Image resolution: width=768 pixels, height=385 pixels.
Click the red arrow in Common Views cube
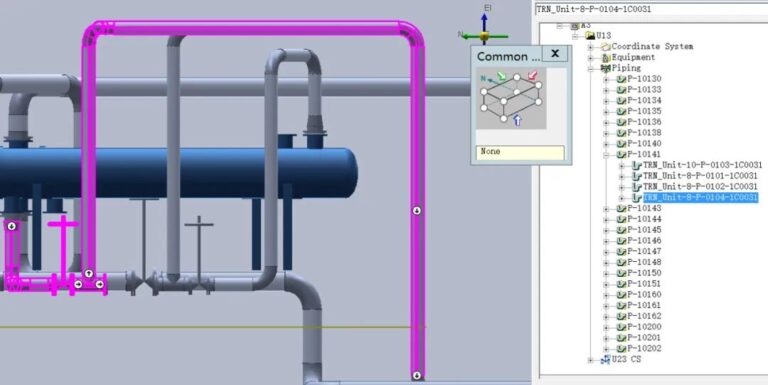532,76
